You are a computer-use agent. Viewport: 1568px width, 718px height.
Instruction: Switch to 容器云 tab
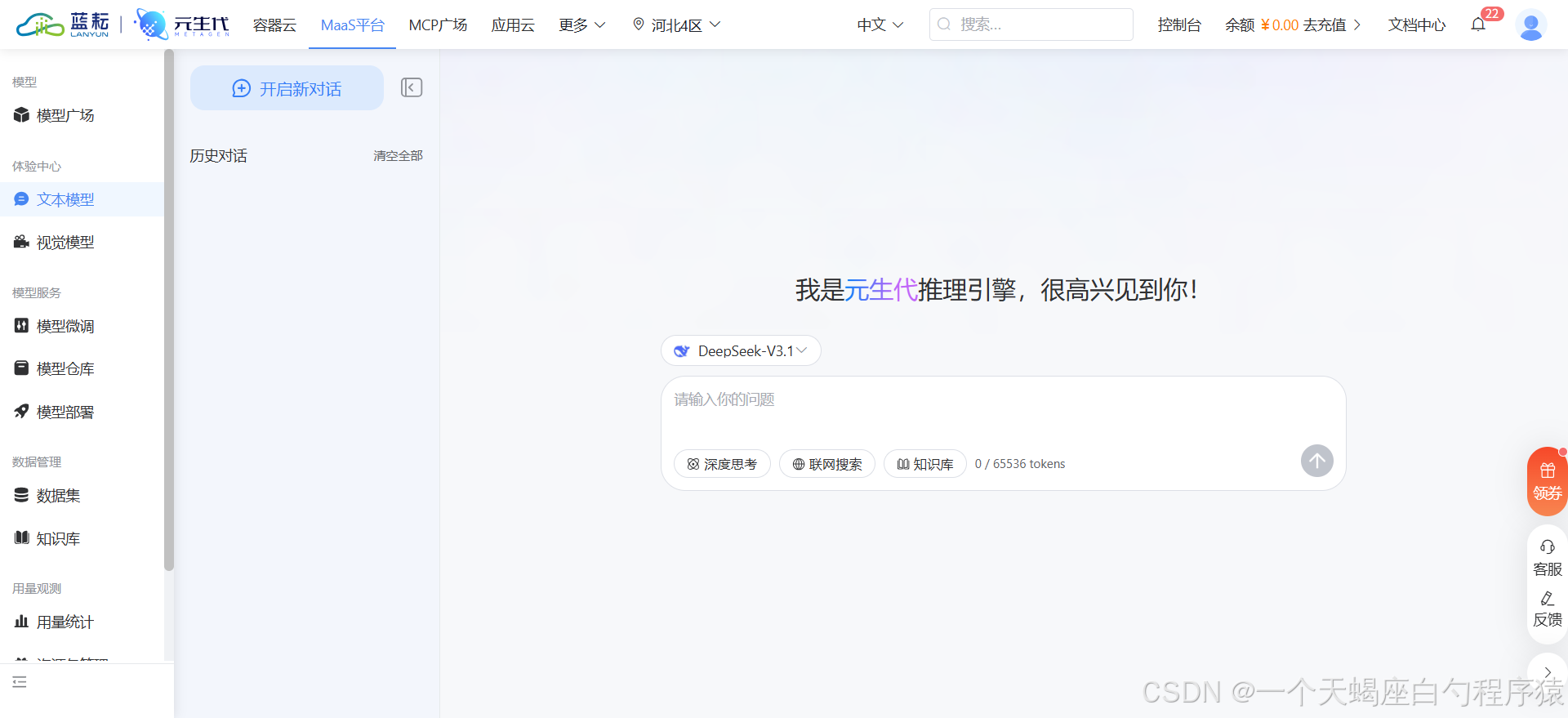[x=274, y=25]
